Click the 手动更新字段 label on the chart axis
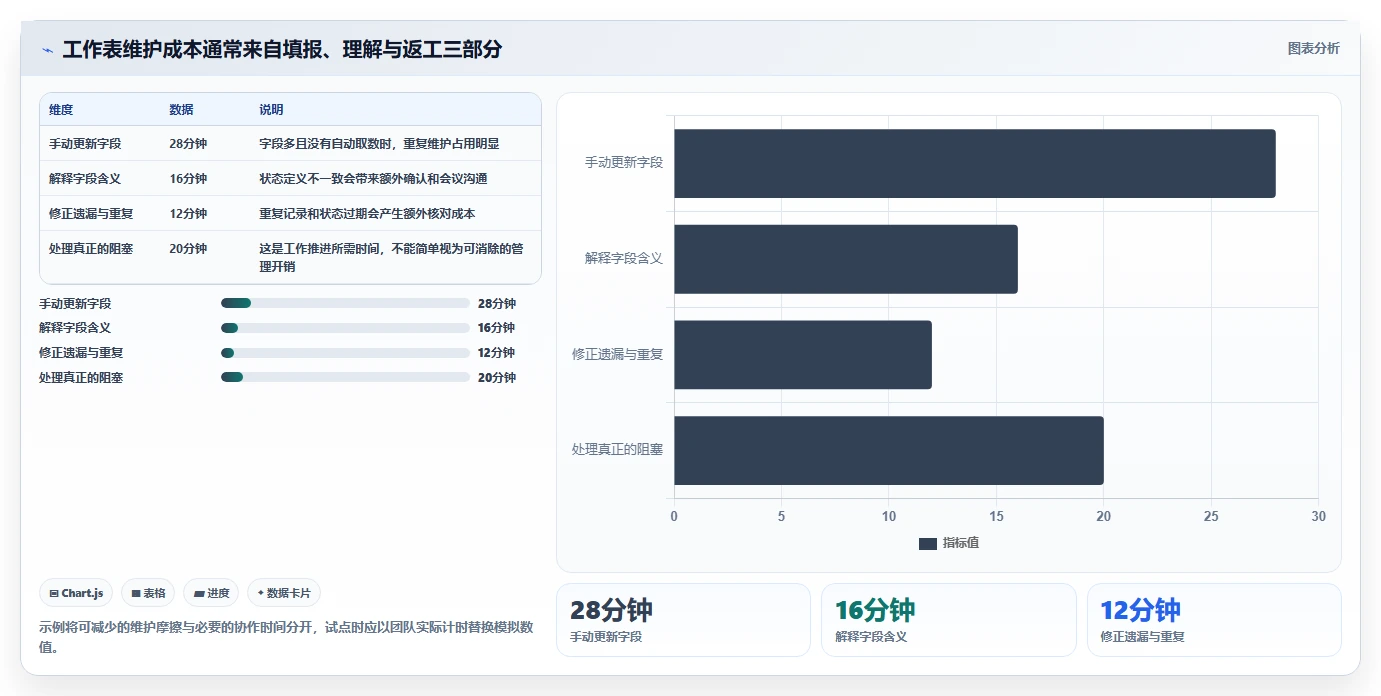Screen dimensions: 1381x696 coord(624,162)
